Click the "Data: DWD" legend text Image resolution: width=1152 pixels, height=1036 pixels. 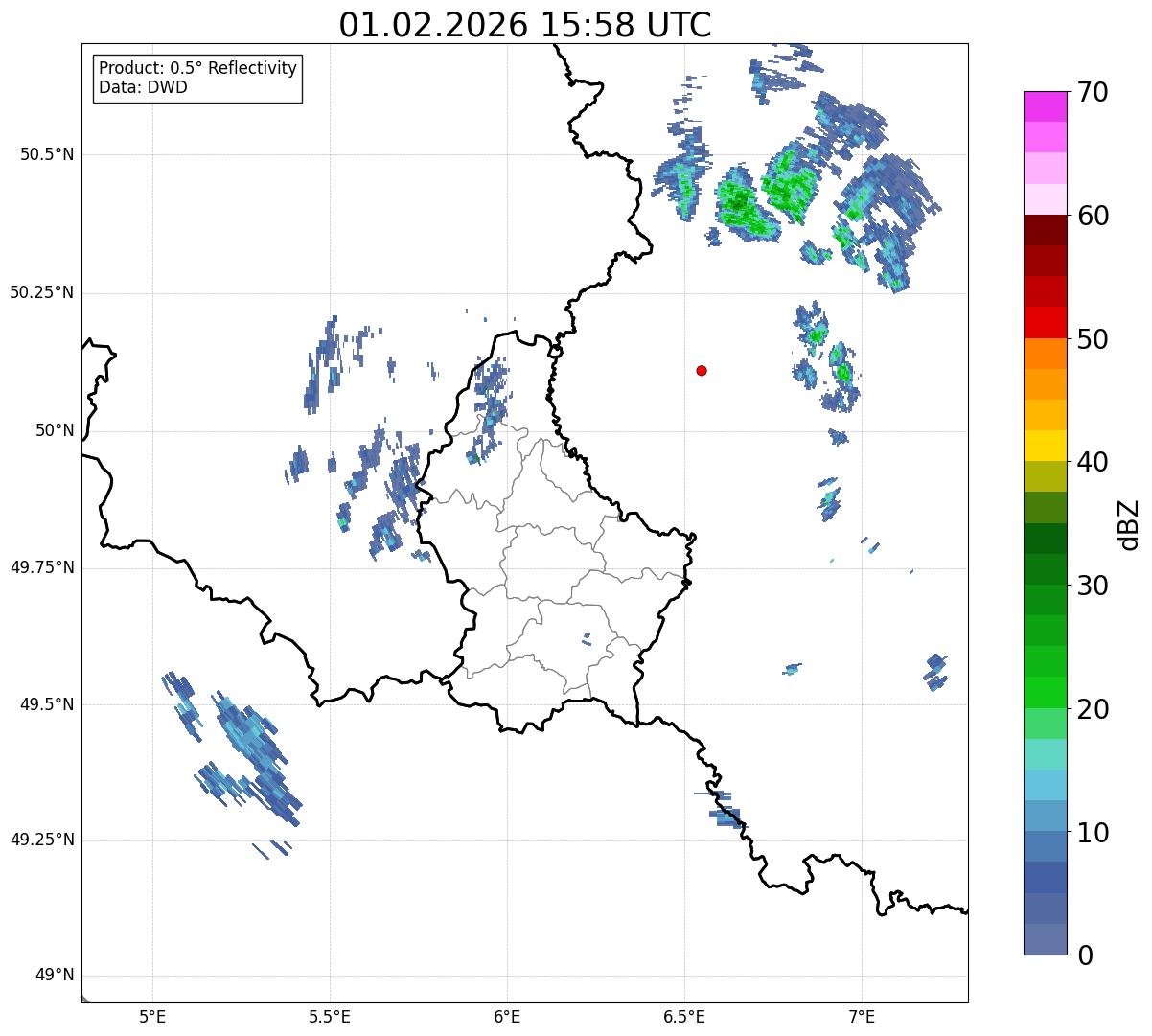click(143, 87)
